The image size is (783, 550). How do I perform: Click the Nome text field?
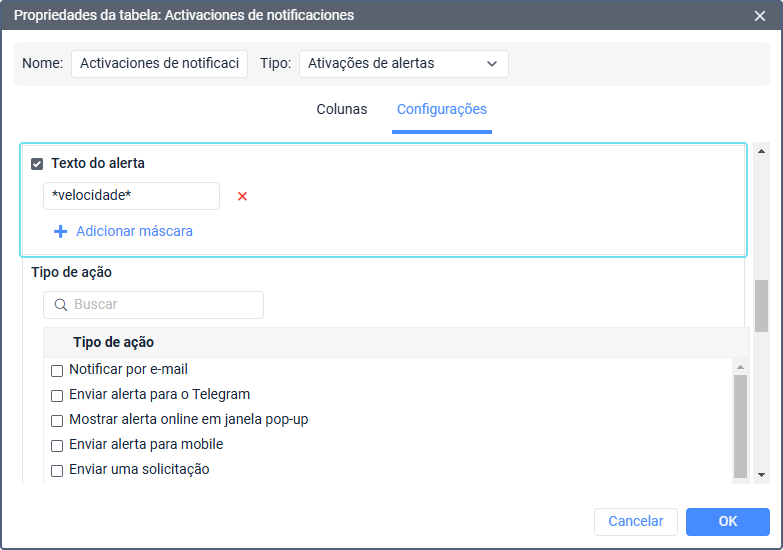click(159, 64)
